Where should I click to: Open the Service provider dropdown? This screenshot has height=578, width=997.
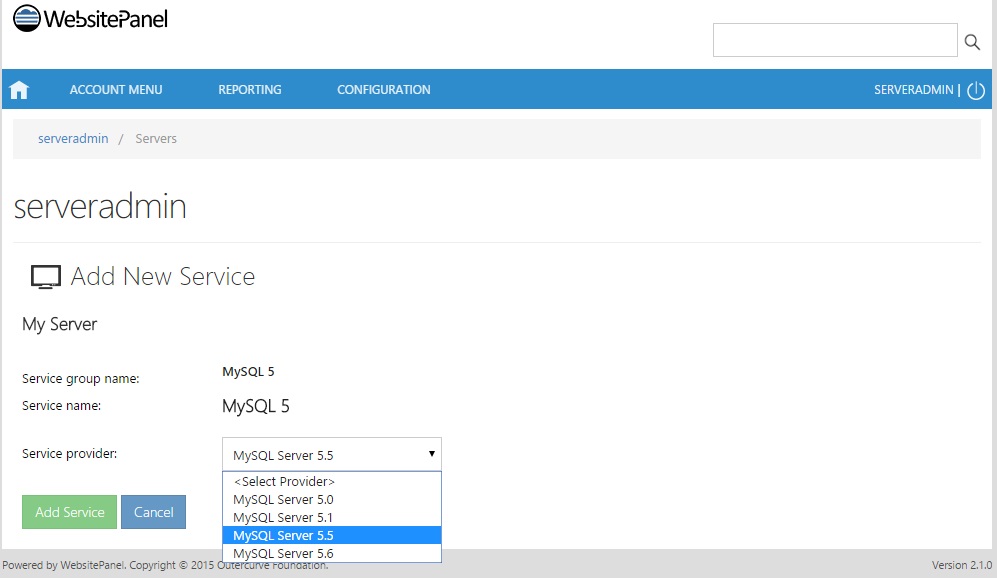331,455
